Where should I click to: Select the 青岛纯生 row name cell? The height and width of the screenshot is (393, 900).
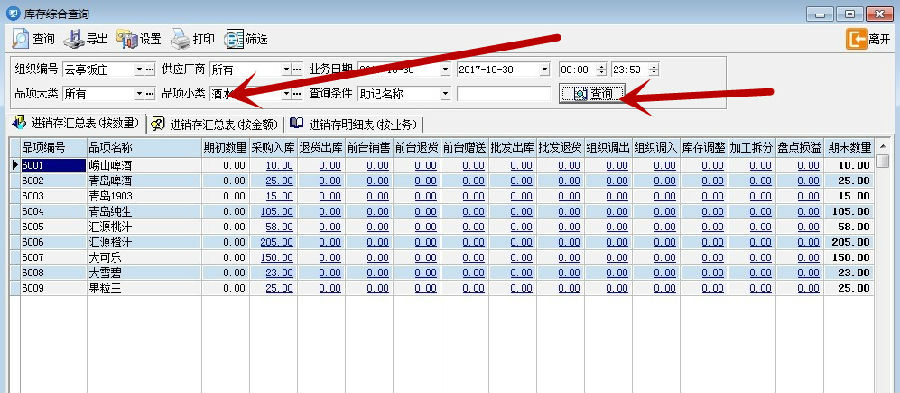[144, 211]
